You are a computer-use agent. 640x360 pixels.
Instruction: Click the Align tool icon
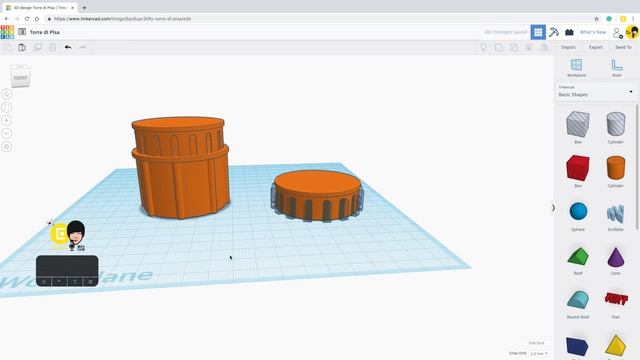[529, 47]
